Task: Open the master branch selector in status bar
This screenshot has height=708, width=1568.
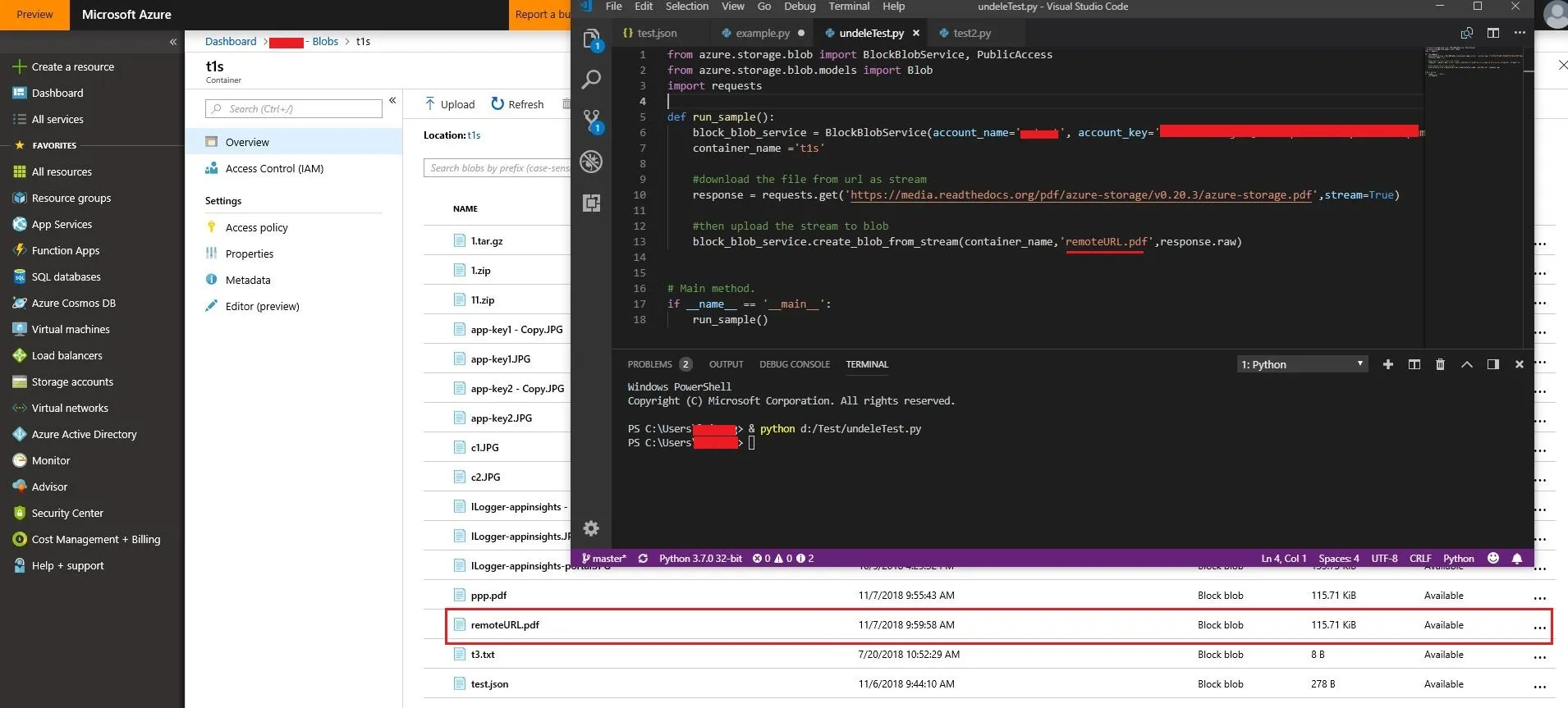Action: pos(604,559)
